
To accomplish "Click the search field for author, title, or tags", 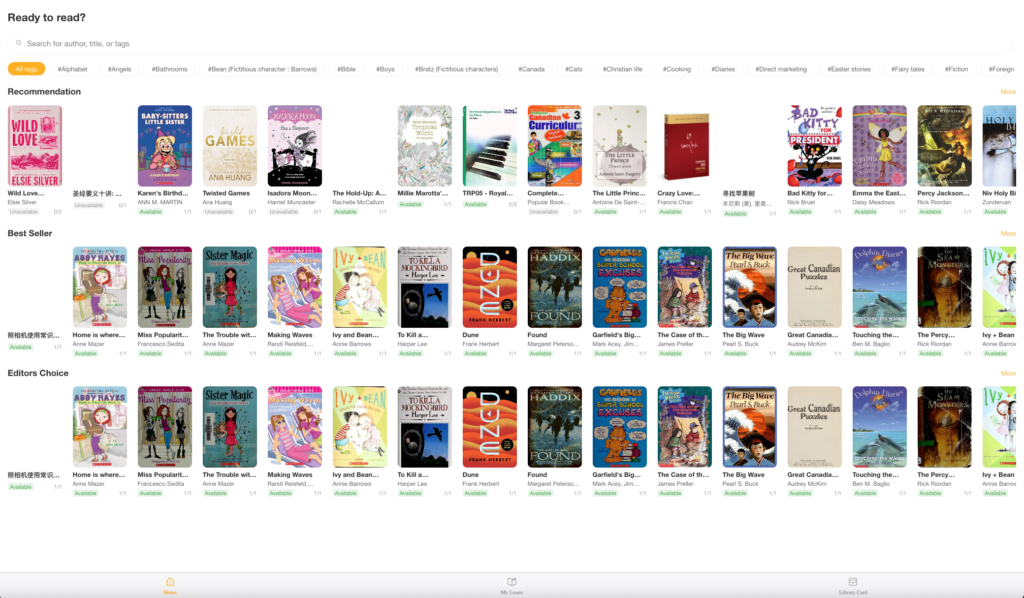I will tap(509, 43).
